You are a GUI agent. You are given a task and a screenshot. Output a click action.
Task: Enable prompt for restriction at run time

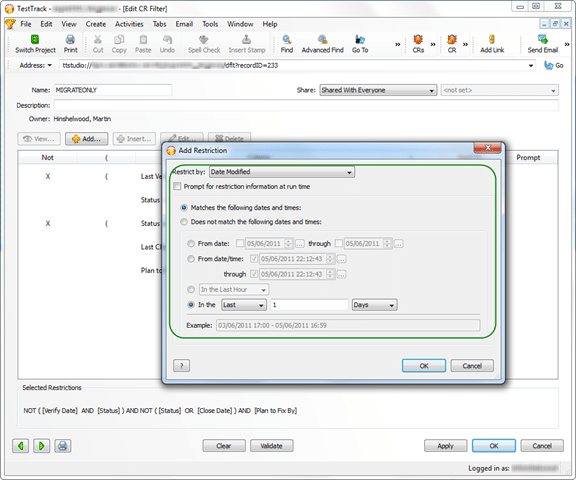(177, 187)
